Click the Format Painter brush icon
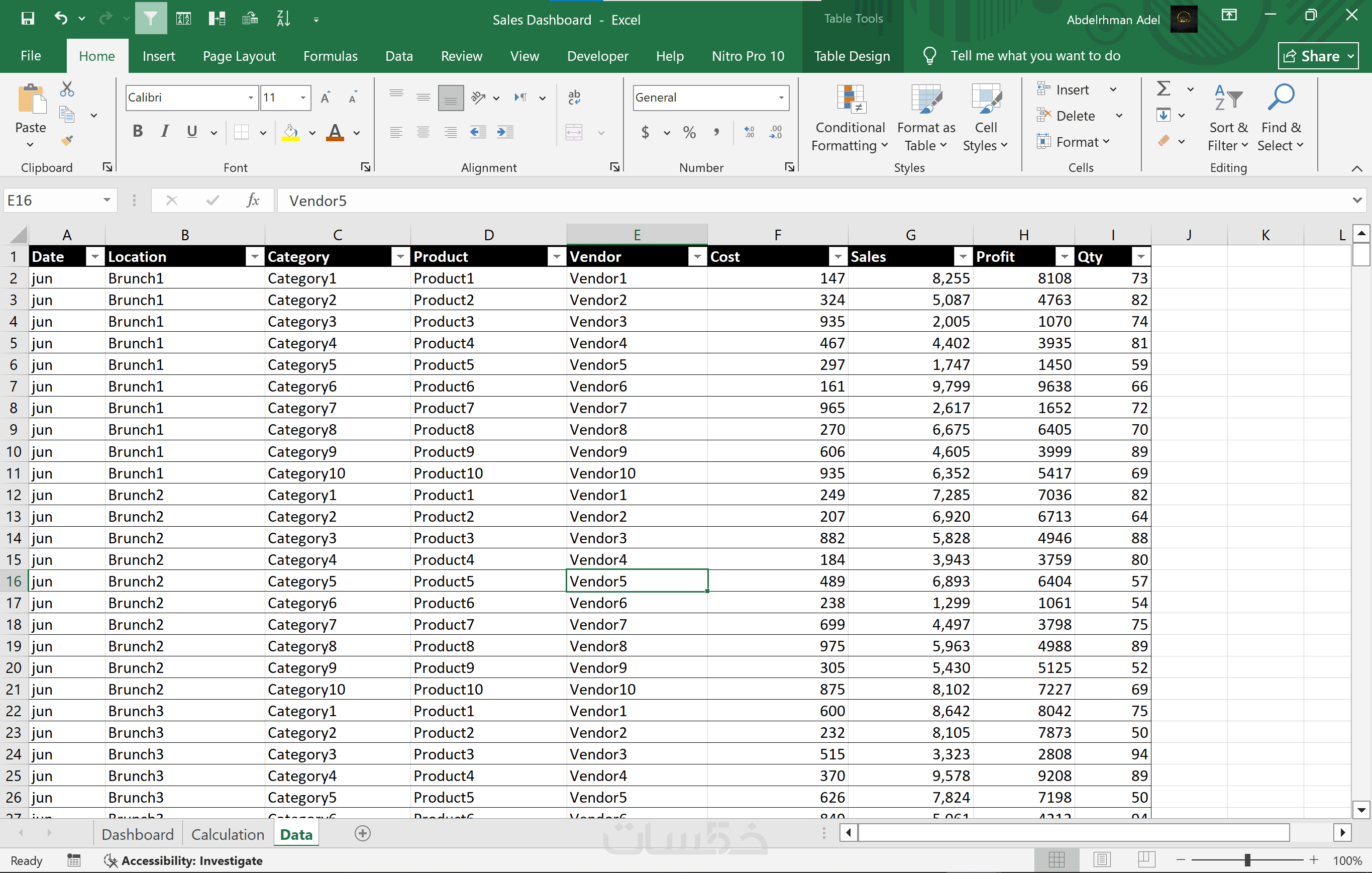Screen dimensions: 1372x873 pyautogui.click(x=67, y=140)
